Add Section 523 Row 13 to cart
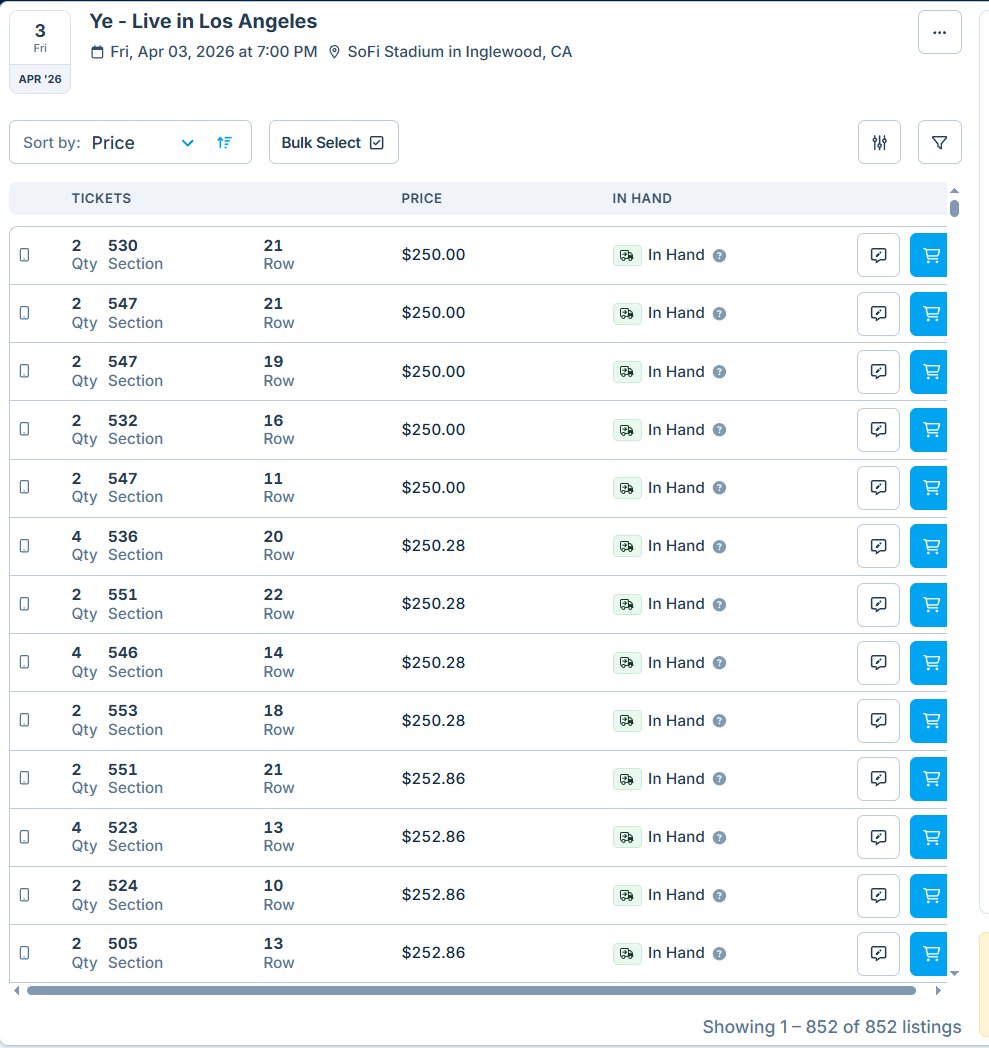Image resolution: width=989 pixels, height=1048 pixels. (928, 837)
